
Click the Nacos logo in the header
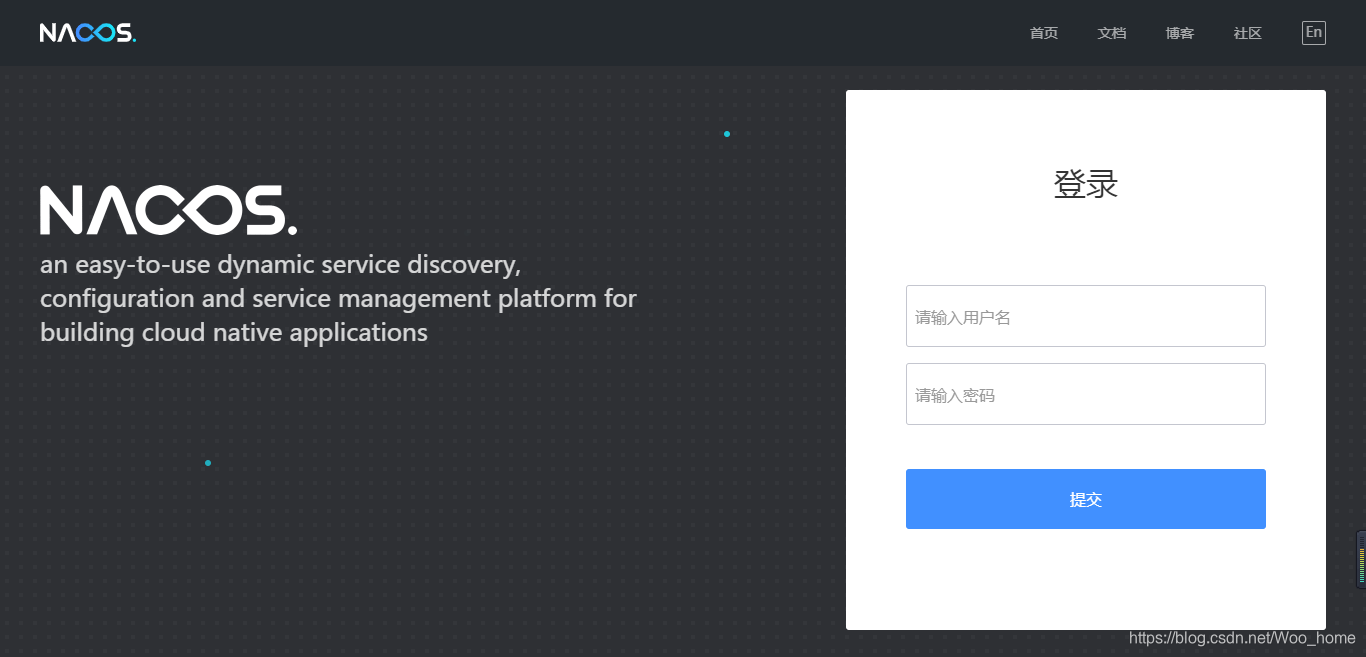coord(88,33)
